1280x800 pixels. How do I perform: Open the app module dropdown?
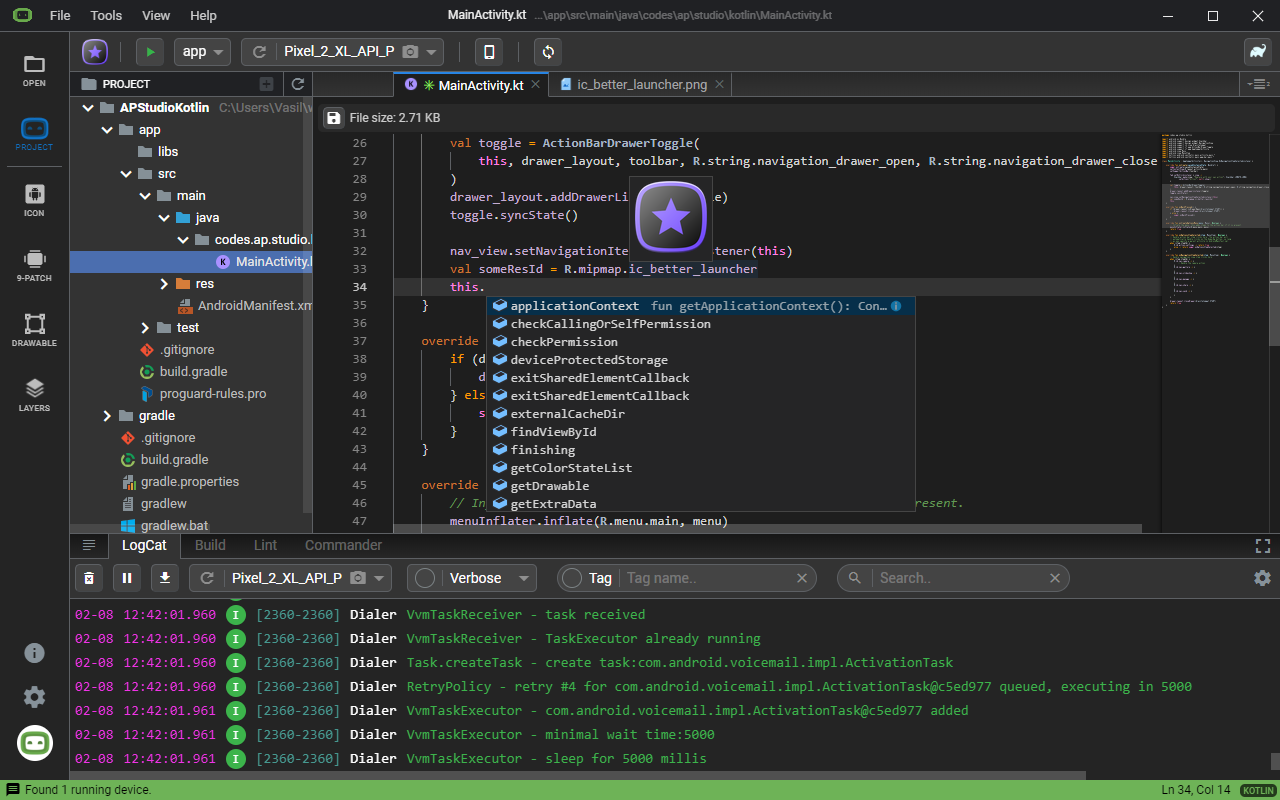[203, 52]
